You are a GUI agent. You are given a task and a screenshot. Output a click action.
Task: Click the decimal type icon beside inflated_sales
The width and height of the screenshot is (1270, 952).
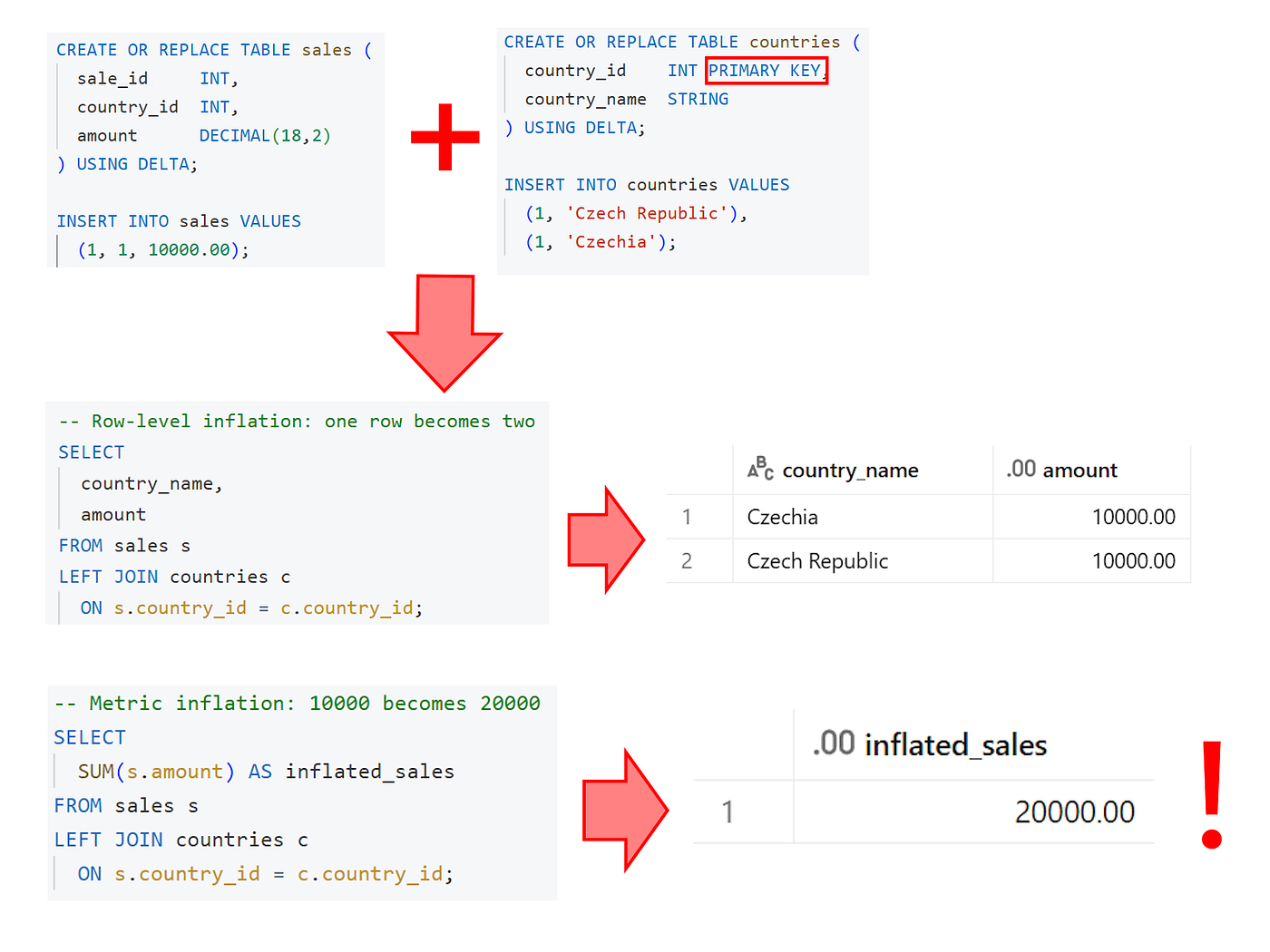(834, 744)
